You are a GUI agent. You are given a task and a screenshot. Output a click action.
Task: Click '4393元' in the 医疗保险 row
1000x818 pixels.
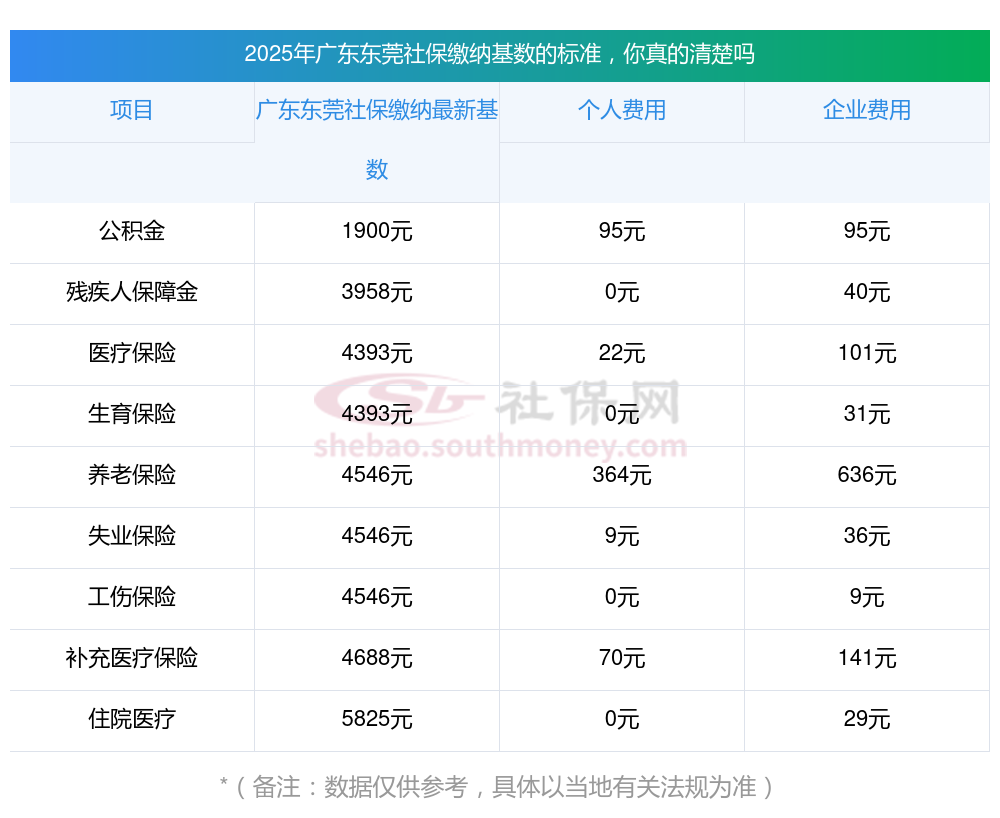coord(377,353)
